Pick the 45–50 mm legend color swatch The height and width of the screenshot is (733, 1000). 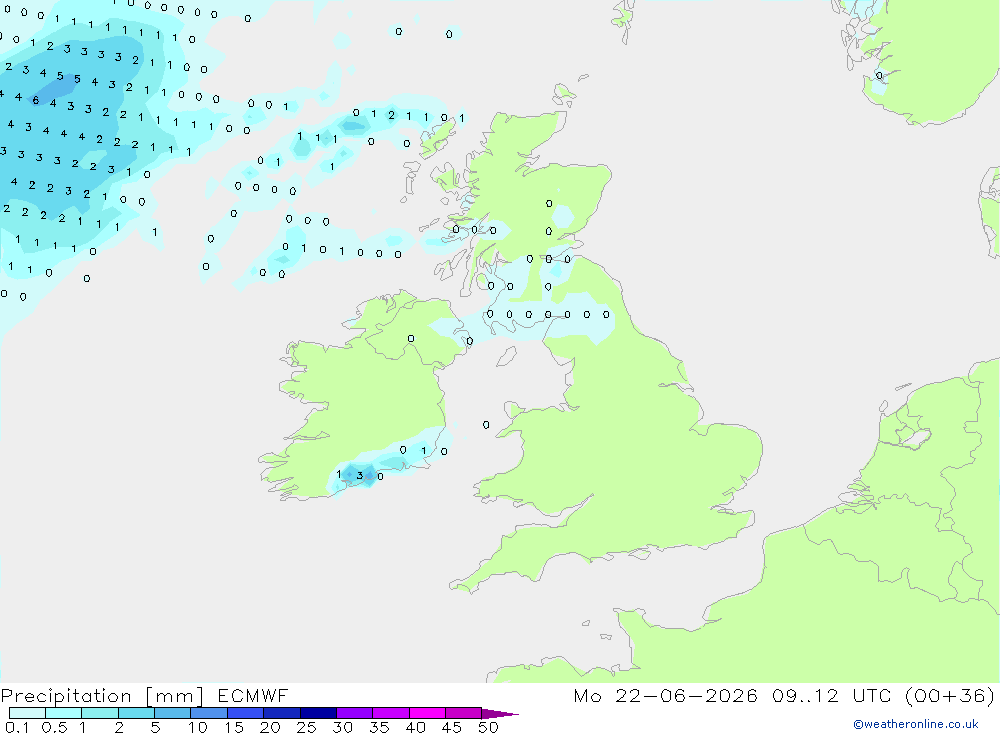click(x=464, y=713)
